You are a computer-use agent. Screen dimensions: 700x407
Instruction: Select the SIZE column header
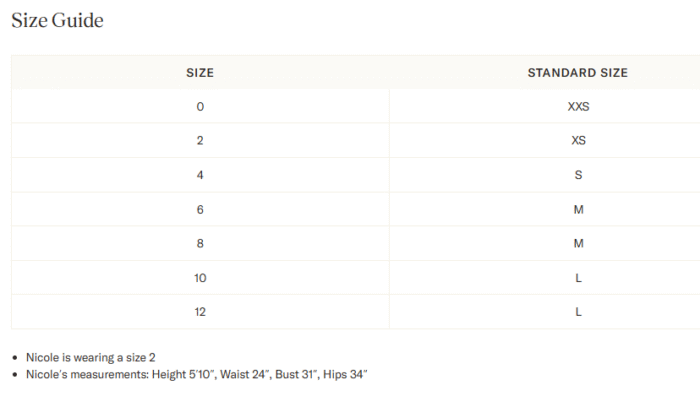[x=200, y=73]
